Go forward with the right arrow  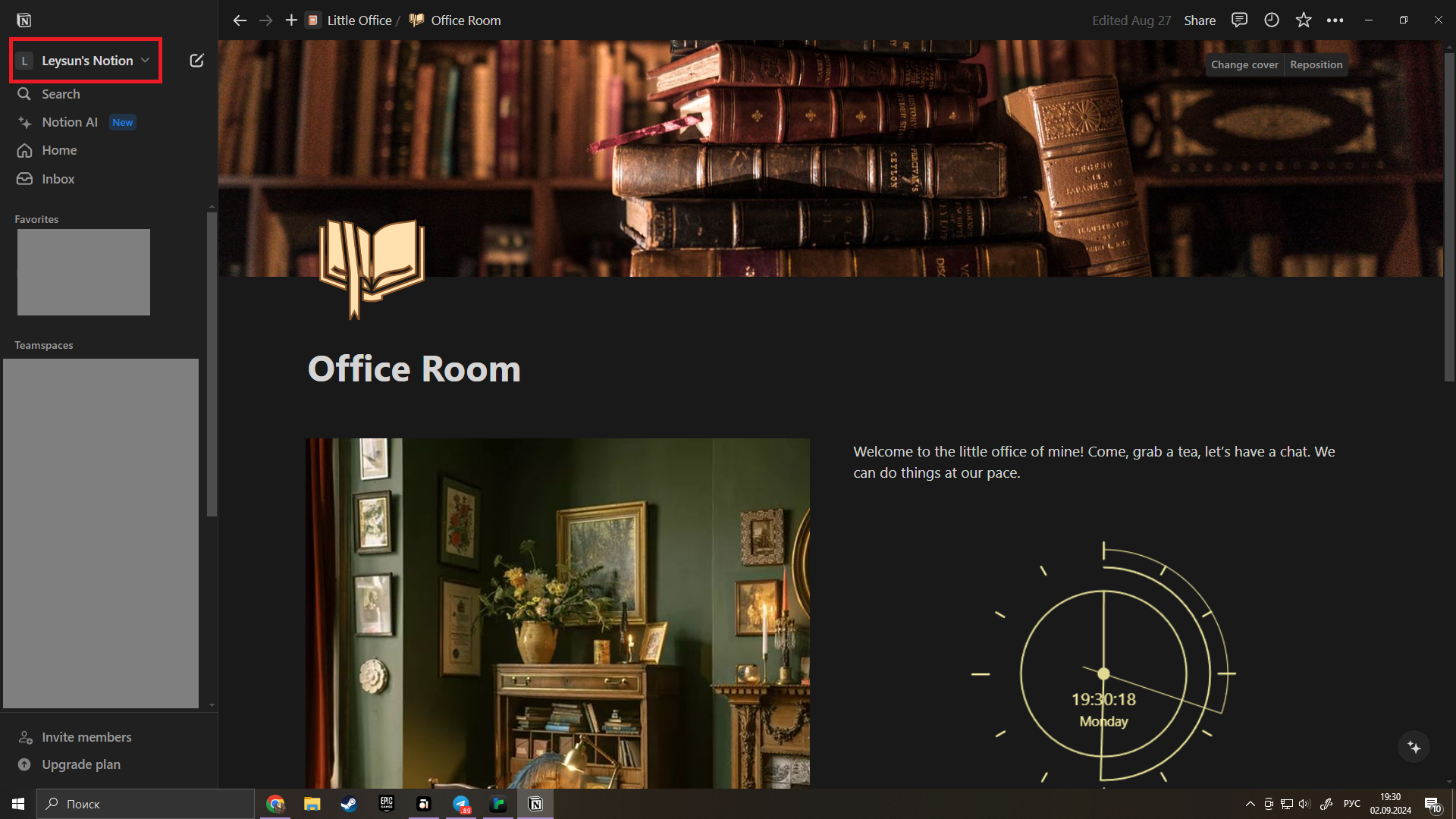265,20
